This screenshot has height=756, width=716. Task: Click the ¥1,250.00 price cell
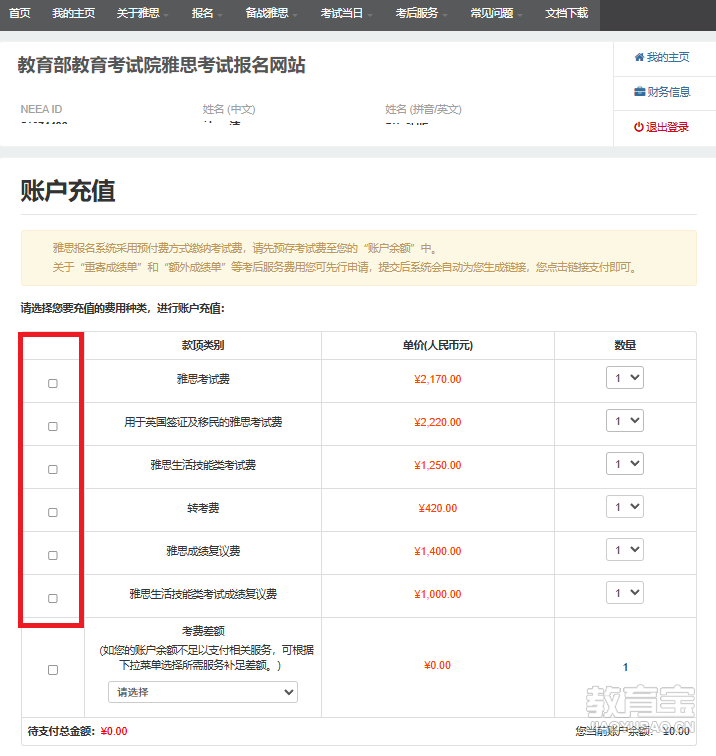[x=438, y=465]
